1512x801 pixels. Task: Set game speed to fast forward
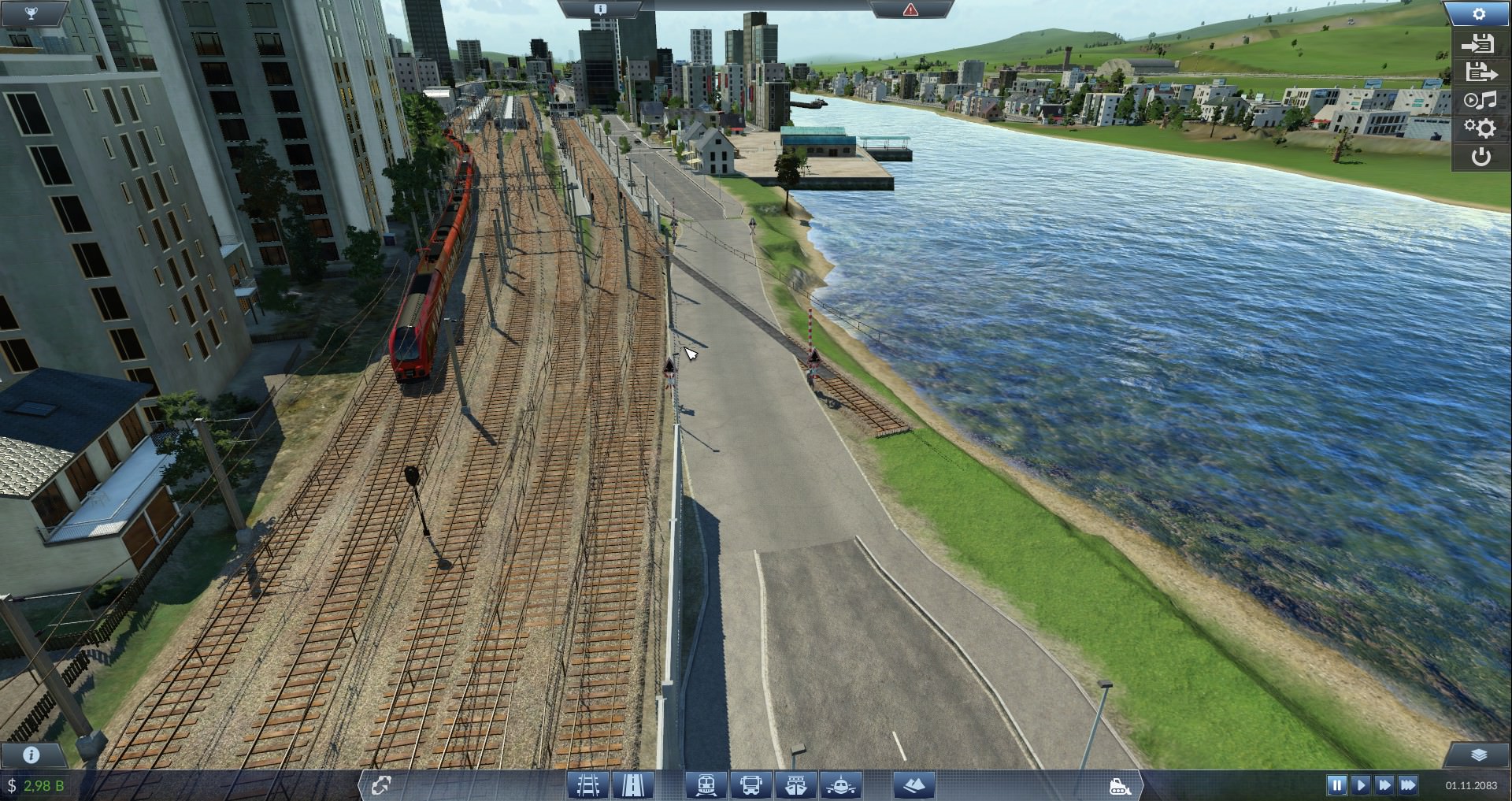(1384, 785)
